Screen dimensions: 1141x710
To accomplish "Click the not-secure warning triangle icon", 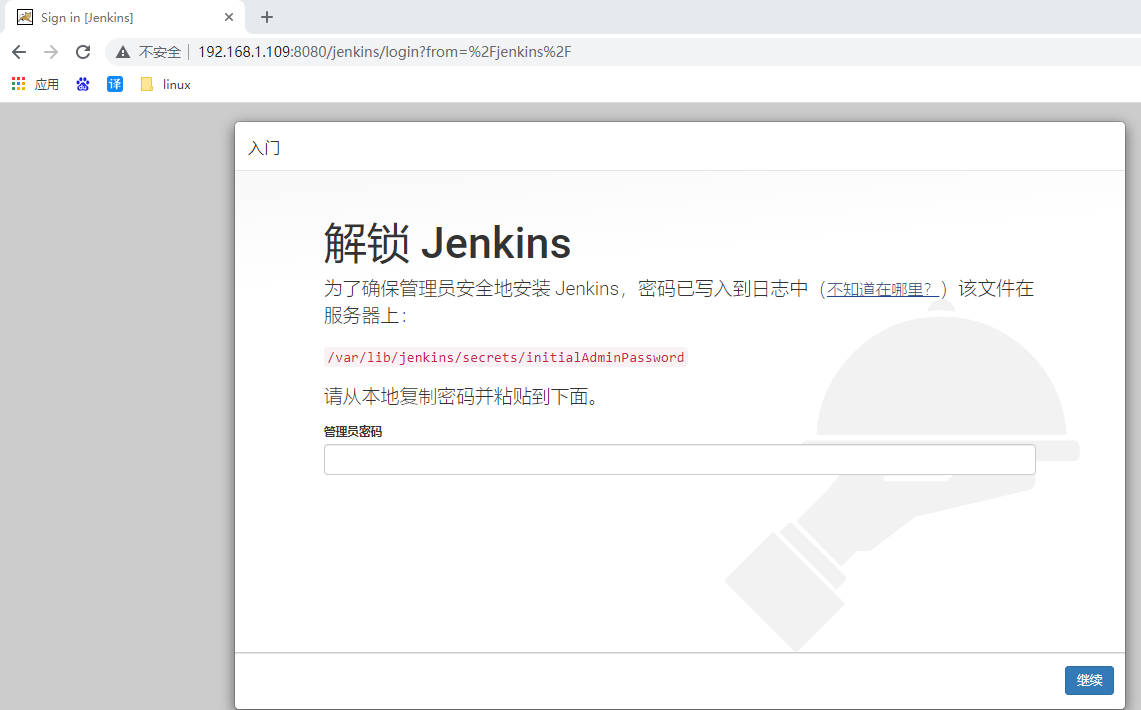I will point(123,52).
